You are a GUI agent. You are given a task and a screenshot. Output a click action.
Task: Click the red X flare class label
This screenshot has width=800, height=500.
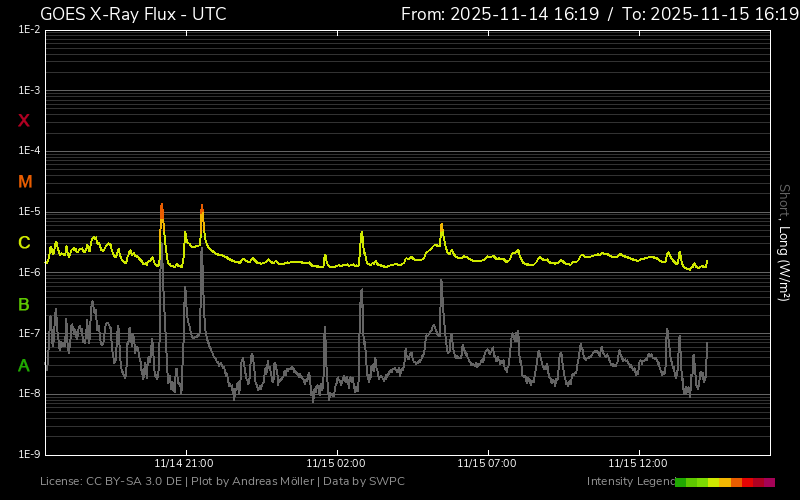tap(24, 121)
